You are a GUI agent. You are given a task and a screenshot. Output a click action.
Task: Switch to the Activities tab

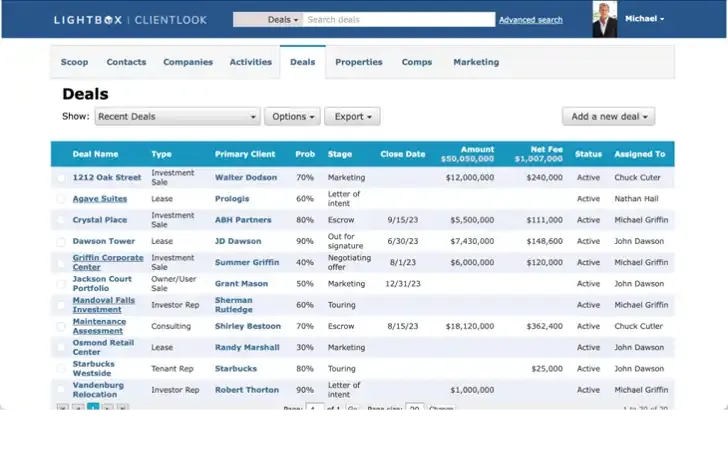(251, 62)
